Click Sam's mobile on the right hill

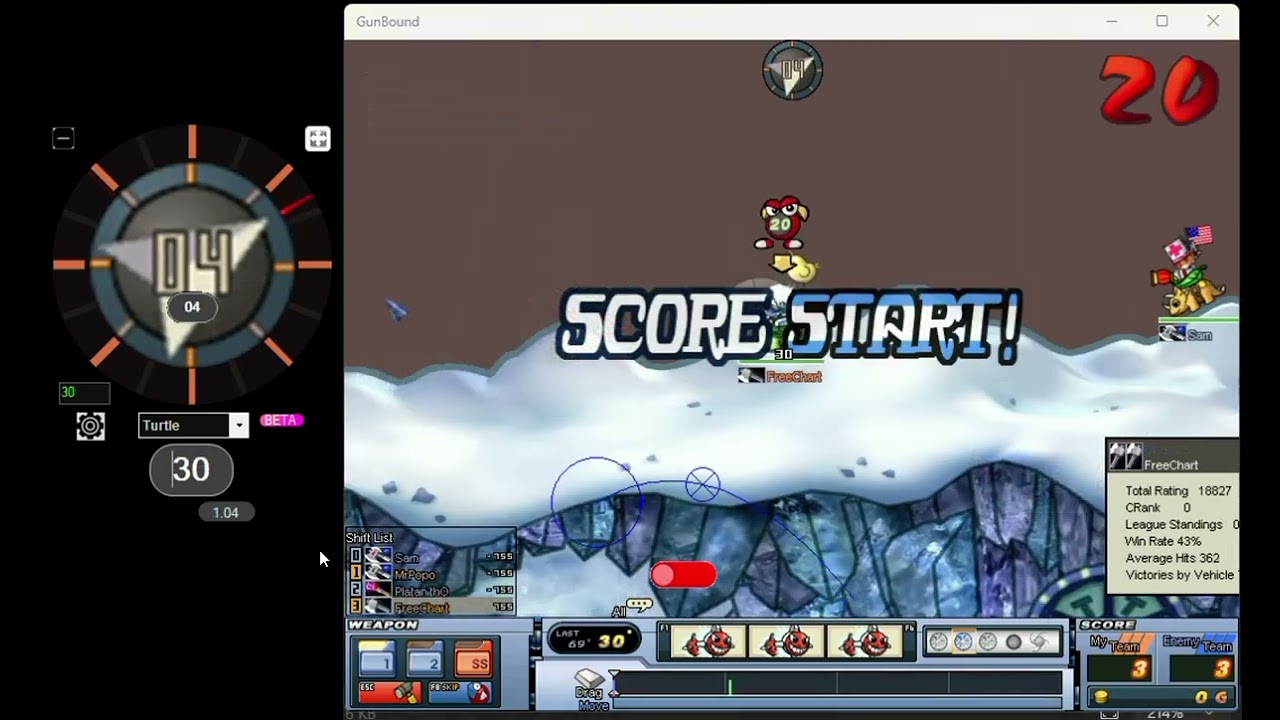(x=1190, y=272)
